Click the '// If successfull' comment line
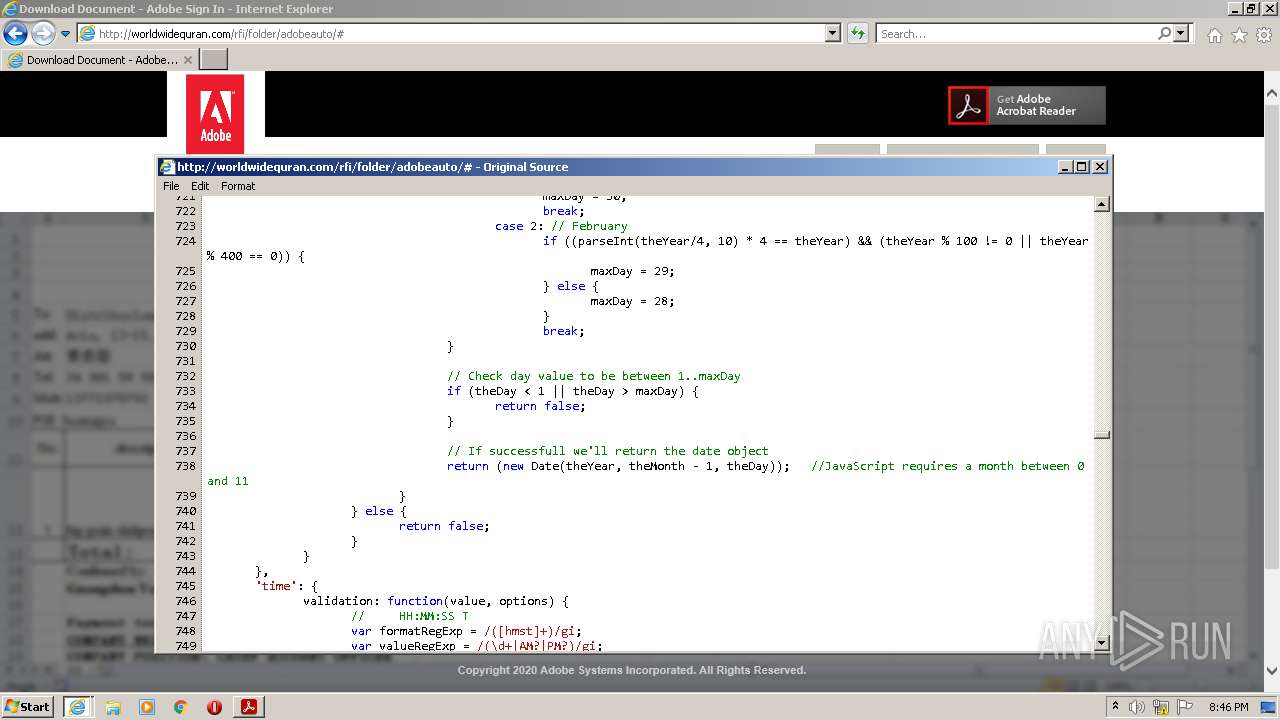The height and width of the screenshot is (720, 1280). click(x=608, y=451)
